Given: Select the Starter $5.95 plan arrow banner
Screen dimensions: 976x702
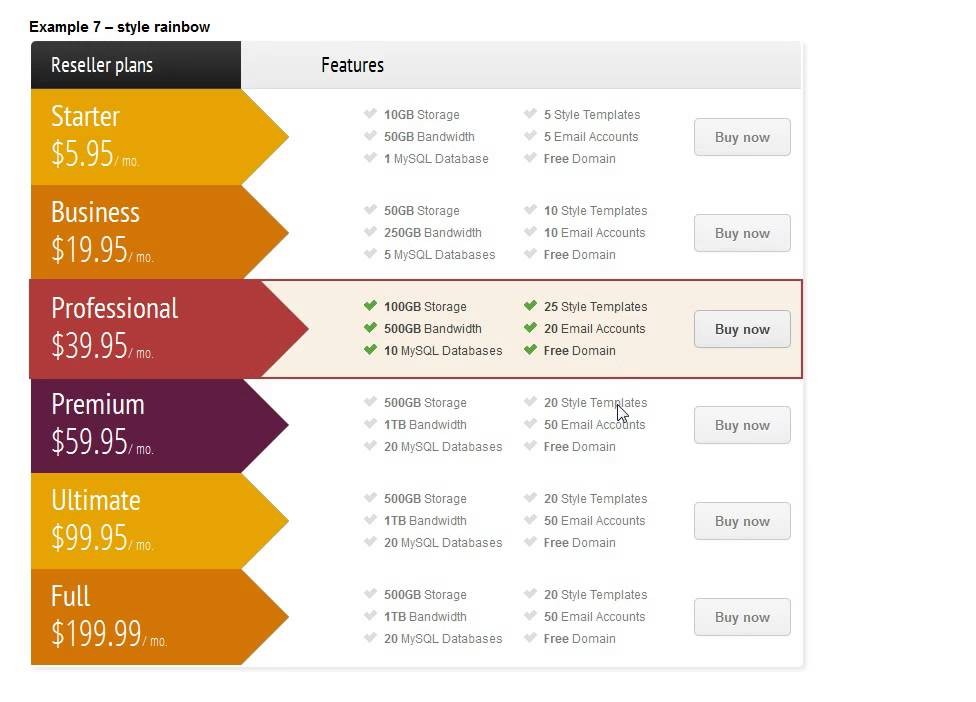Looking at the screenshot, I should coord(159,137).
